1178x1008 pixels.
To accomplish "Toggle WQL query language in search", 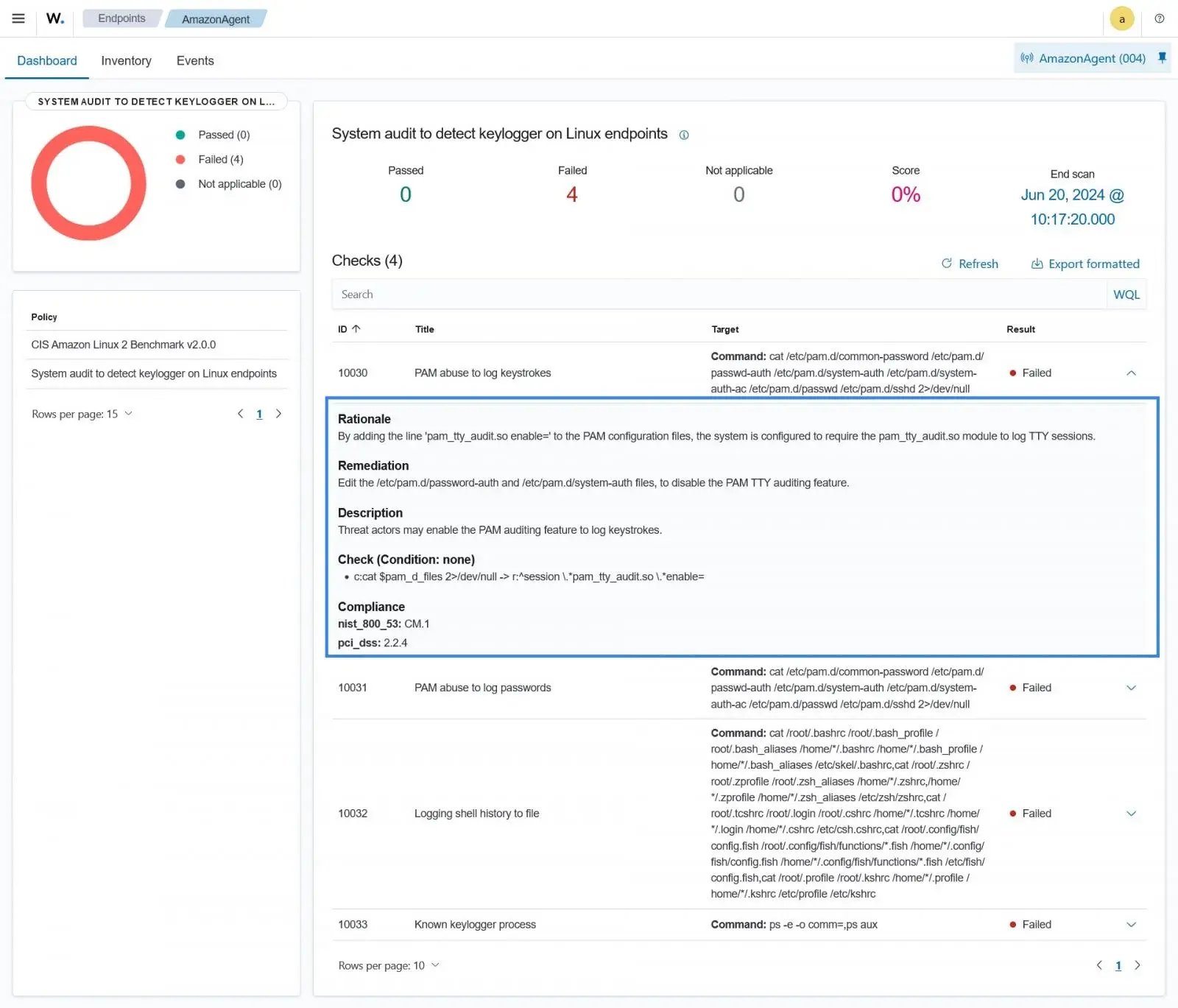I will coord(1126,295).
